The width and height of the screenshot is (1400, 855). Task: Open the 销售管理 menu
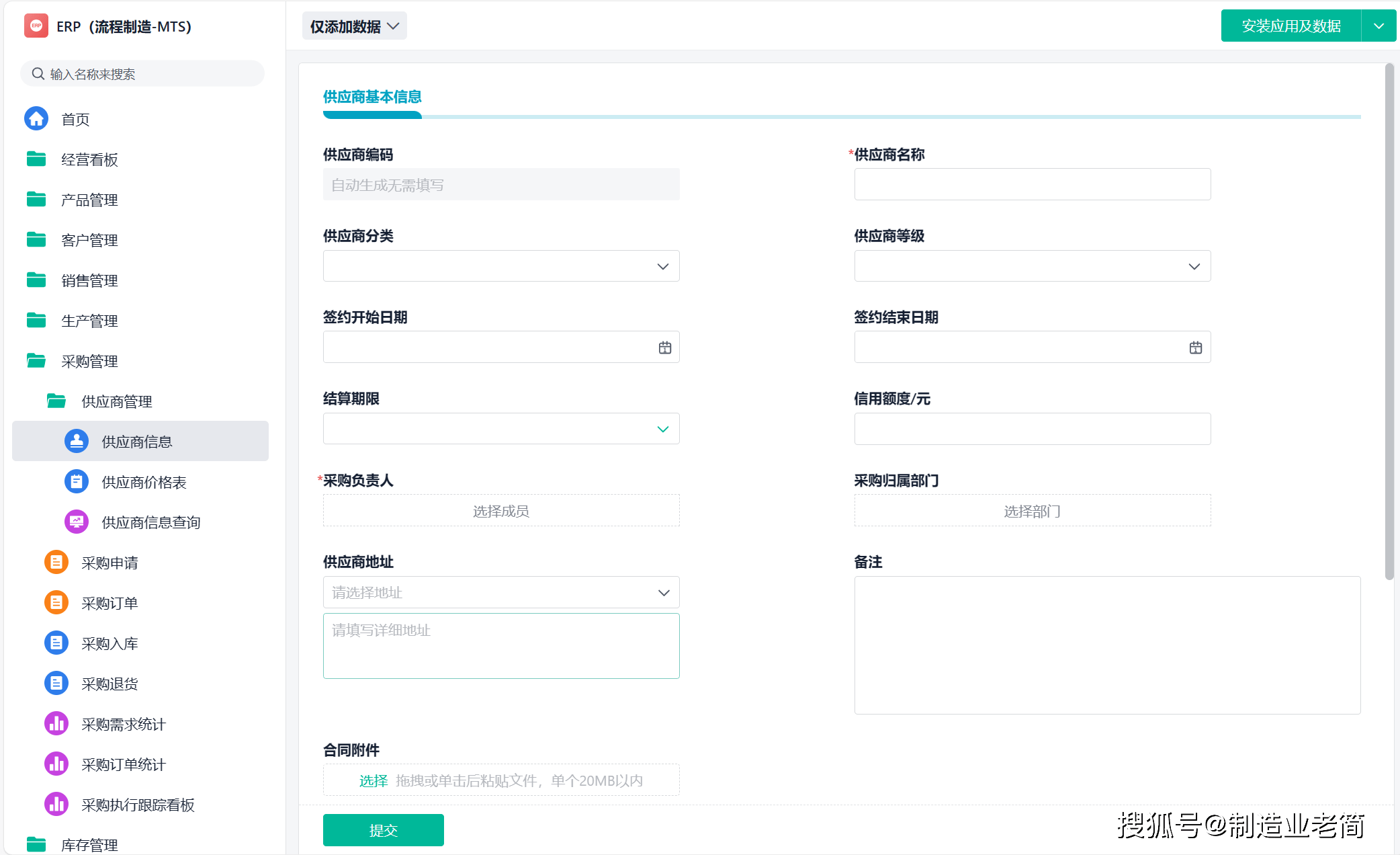tap(140, 280)
